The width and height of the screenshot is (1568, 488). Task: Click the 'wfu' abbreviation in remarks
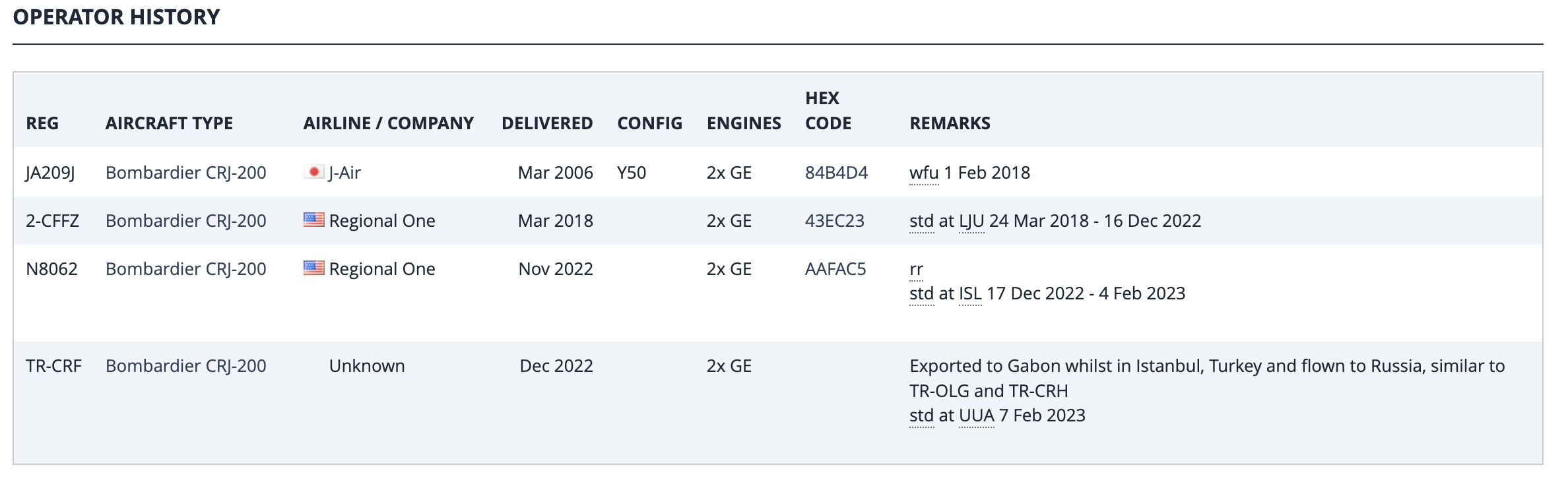924,173
